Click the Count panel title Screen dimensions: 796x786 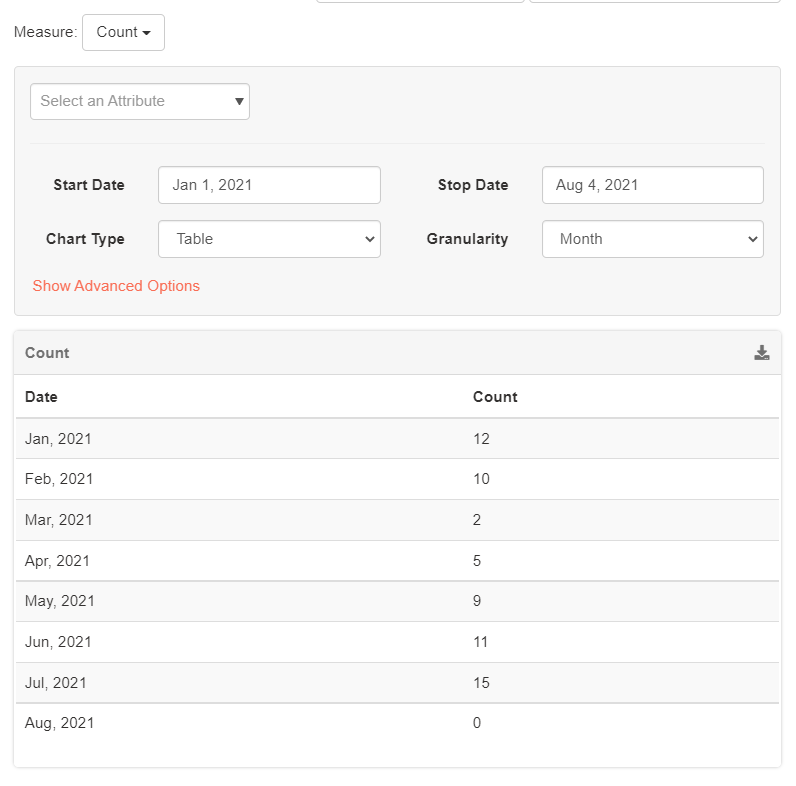point(47,353)
